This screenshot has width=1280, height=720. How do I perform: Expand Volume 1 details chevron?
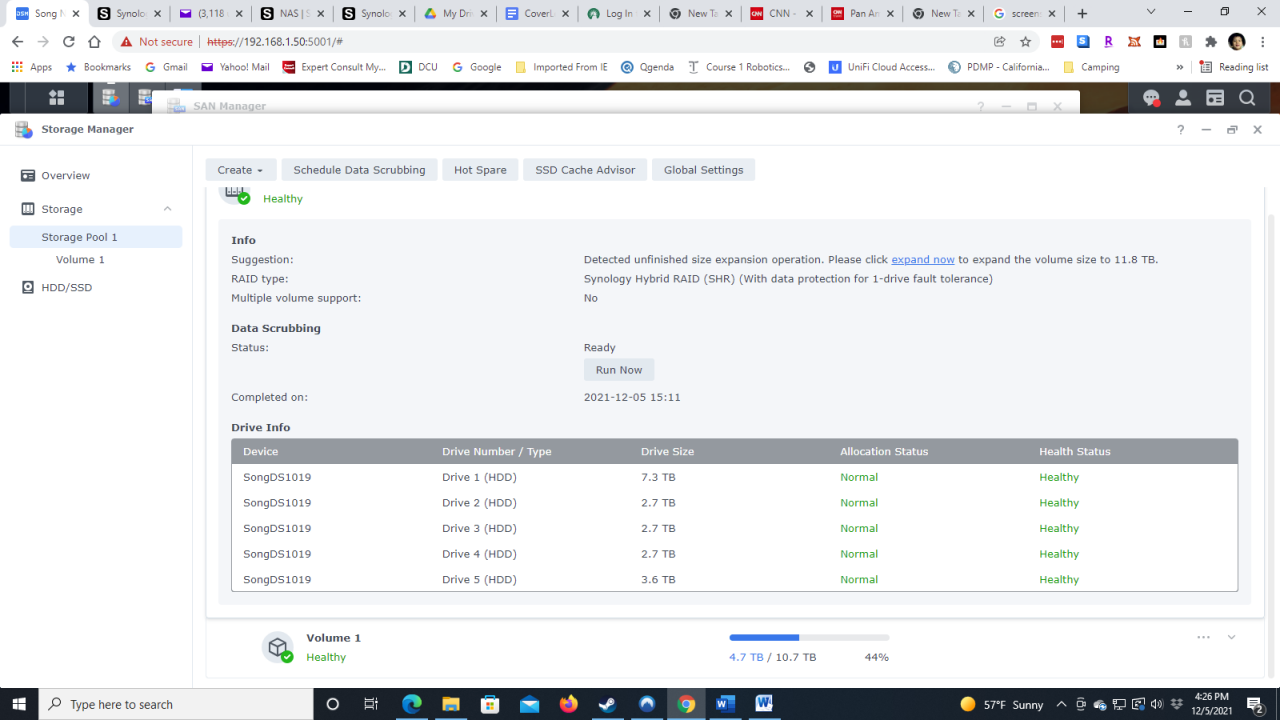(1231, 637)
